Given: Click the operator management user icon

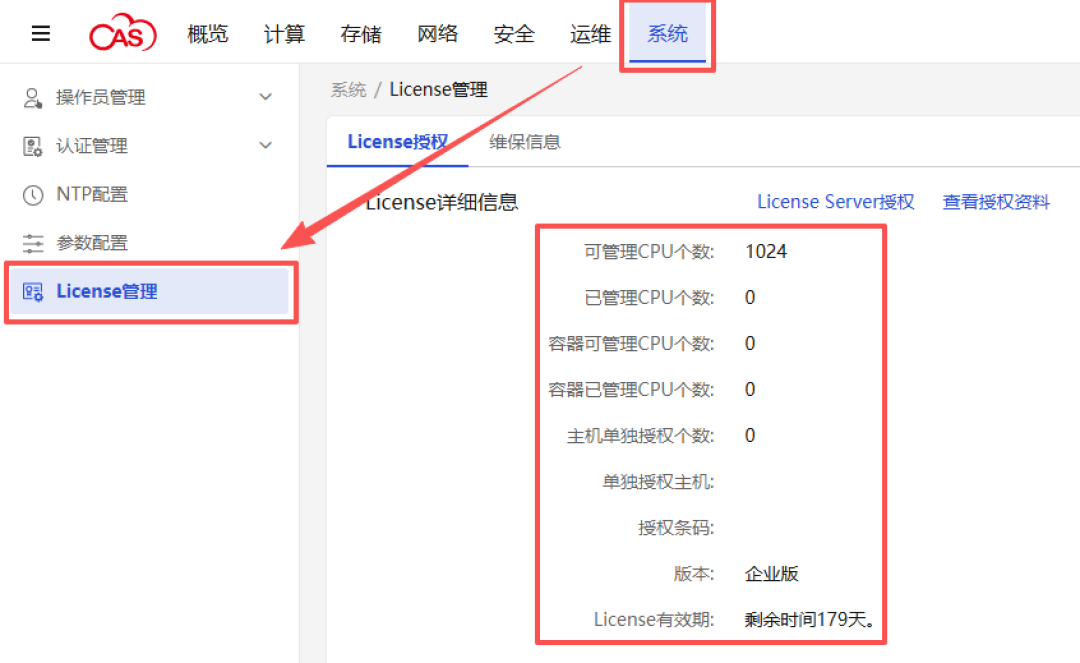Looking at the screenshot, I should tap(32, 98).
